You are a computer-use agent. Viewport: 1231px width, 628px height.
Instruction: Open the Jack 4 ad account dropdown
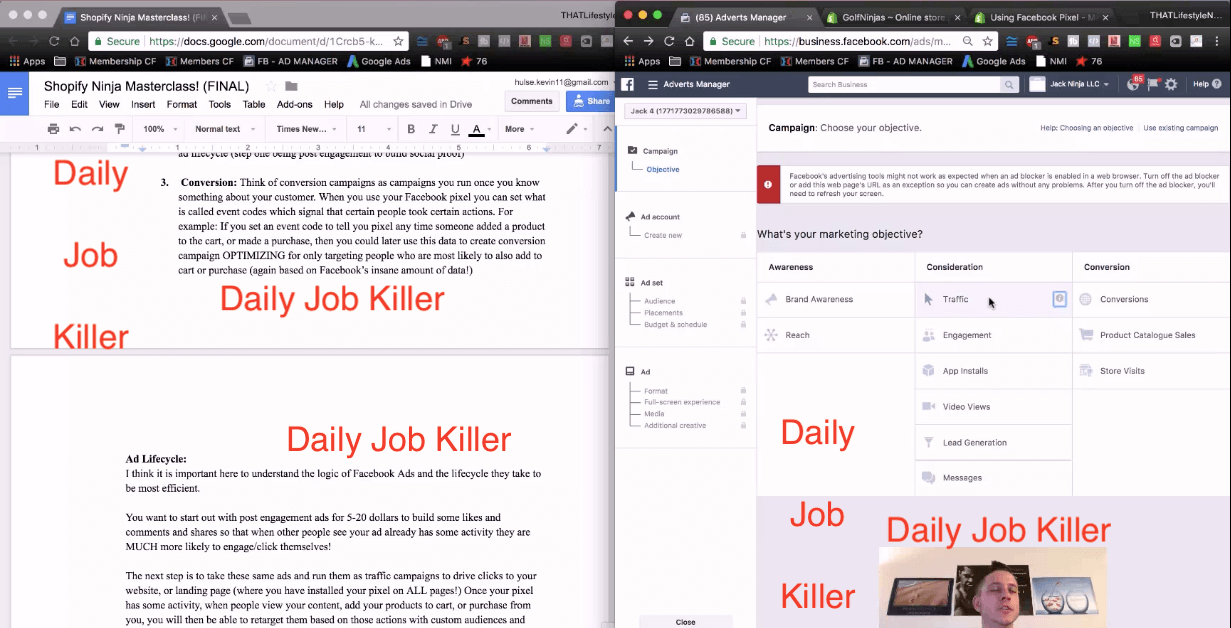pyautogui.click(x=685, y=111)
